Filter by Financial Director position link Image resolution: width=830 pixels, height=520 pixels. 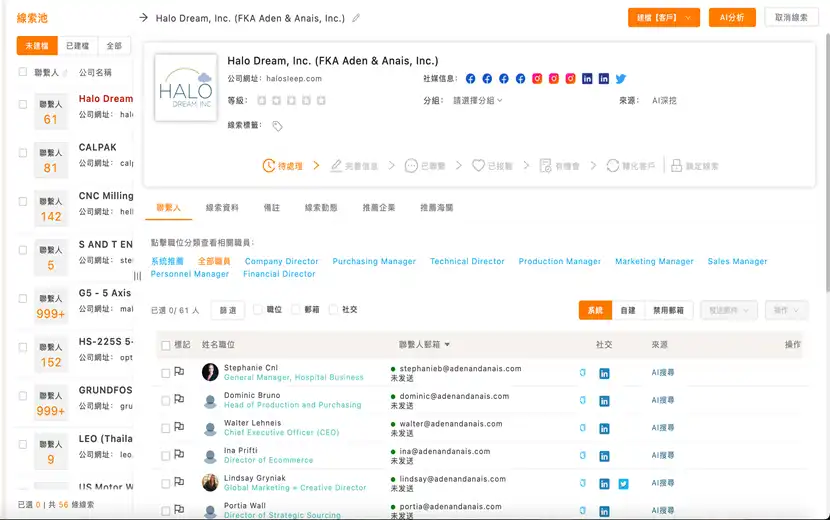[x=279, y=274]
